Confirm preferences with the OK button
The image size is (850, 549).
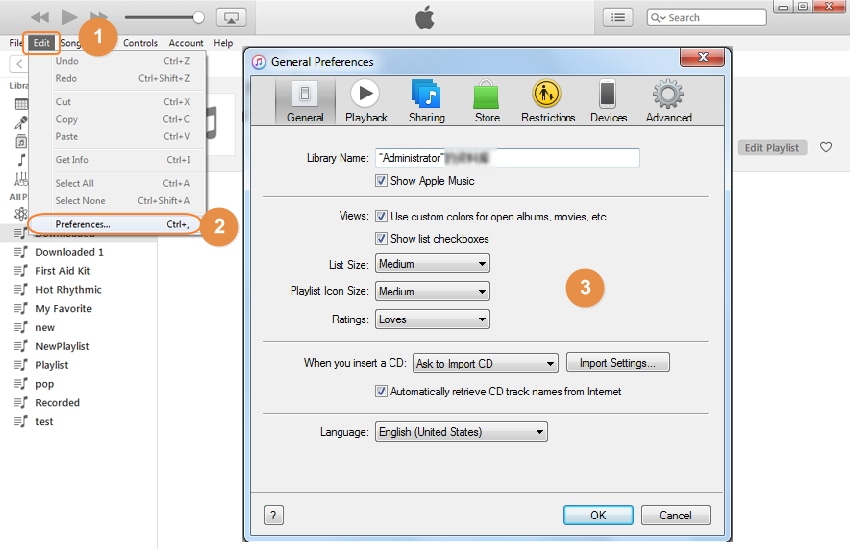click(x=598, y=515)
